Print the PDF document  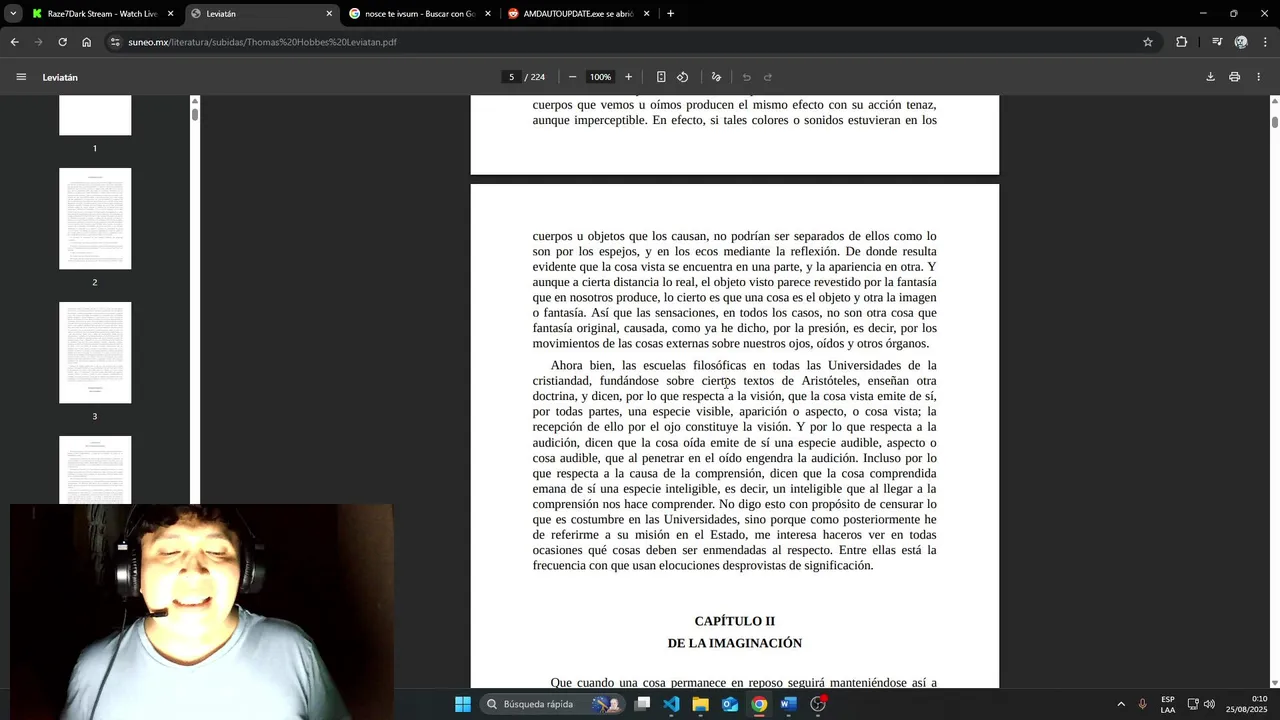click(x=1234, y=77)
